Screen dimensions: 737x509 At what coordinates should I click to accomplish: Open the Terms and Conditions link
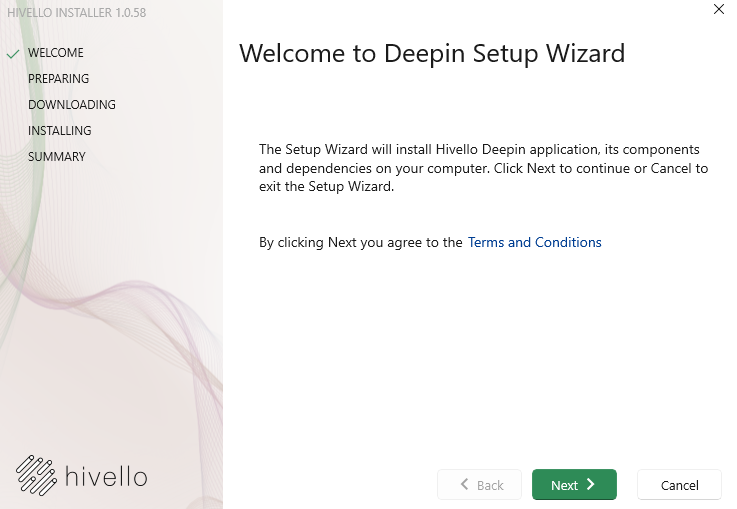(534, 242)
